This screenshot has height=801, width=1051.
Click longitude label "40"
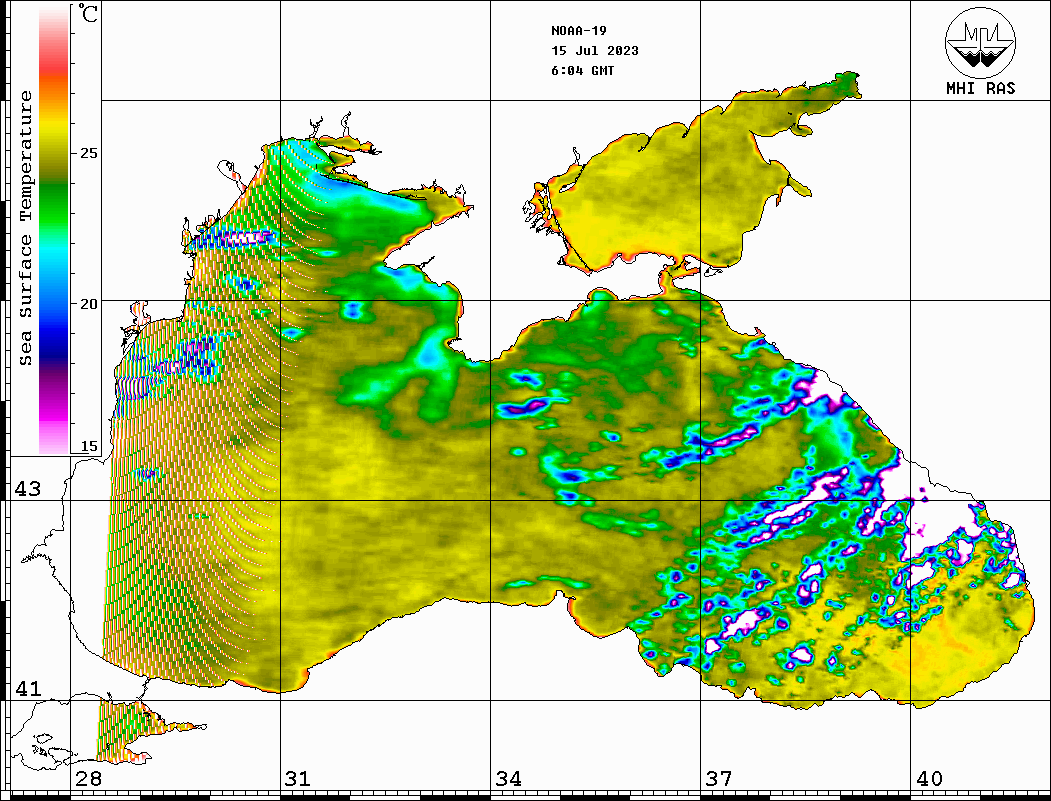click(x=929, y=778)
